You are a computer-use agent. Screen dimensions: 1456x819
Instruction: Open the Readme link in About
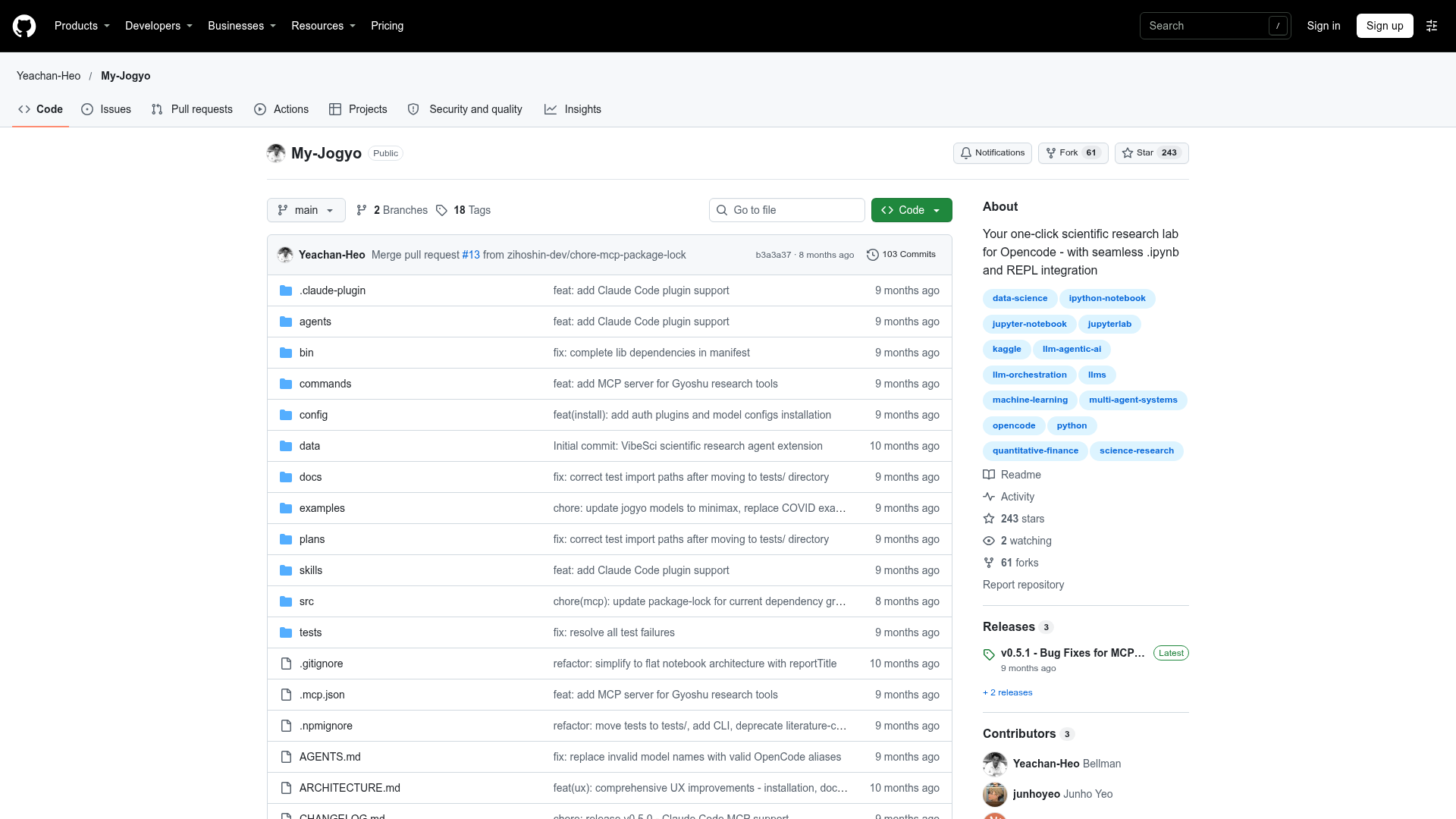pyautogui.click(x=1012, y=475)
